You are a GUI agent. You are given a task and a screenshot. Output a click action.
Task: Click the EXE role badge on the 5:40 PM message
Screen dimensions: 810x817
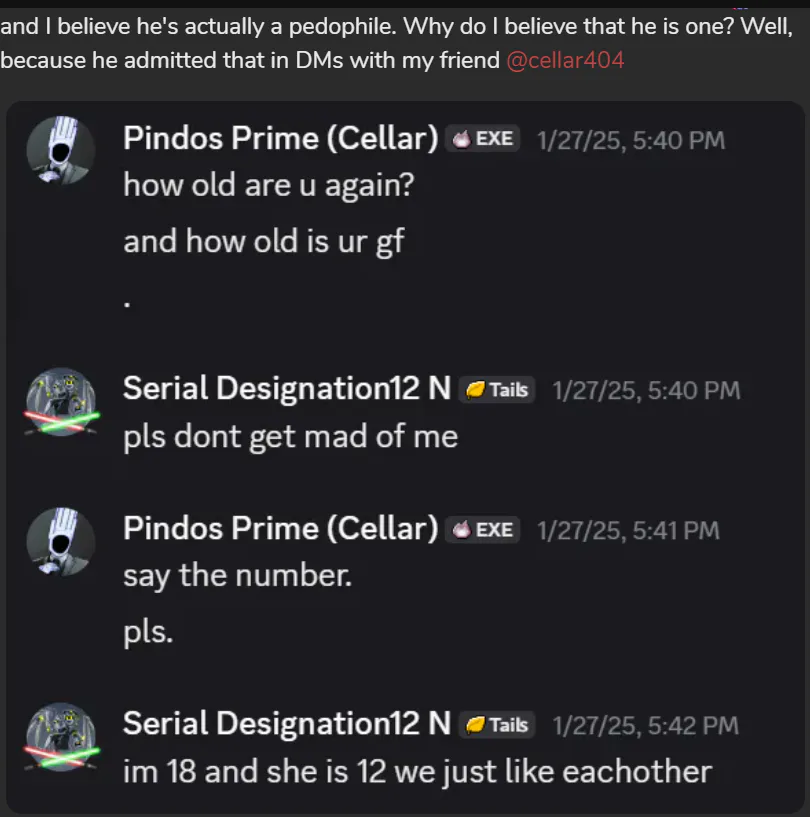click(485, 139)
